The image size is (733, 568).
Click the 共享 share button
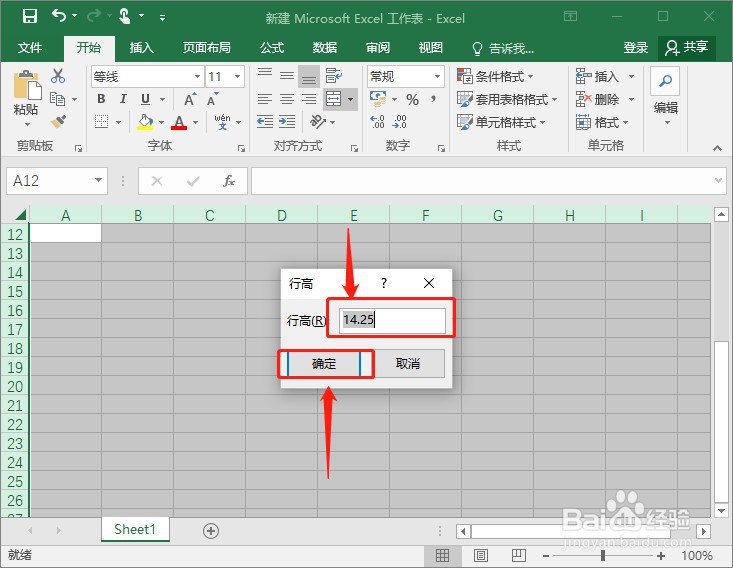[x=687, y=48]
